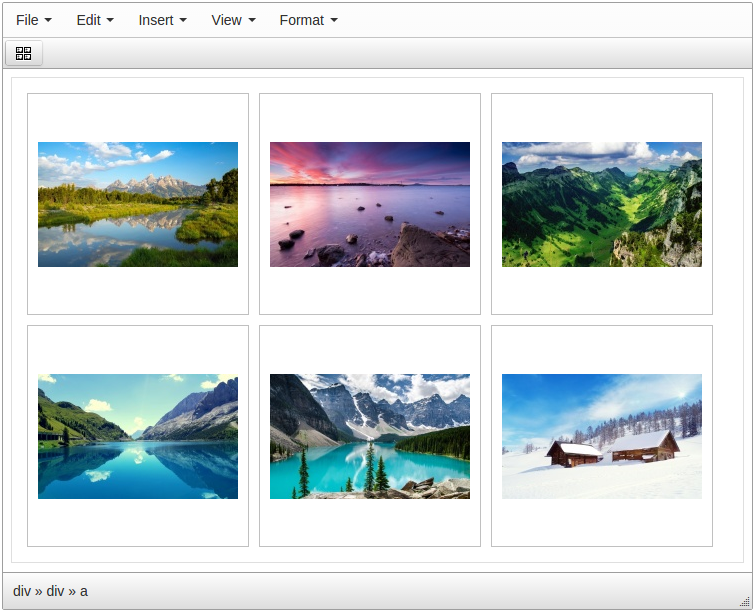
Task: Expand the Insert dropdown menu
Action: click(x=162, y=20)
